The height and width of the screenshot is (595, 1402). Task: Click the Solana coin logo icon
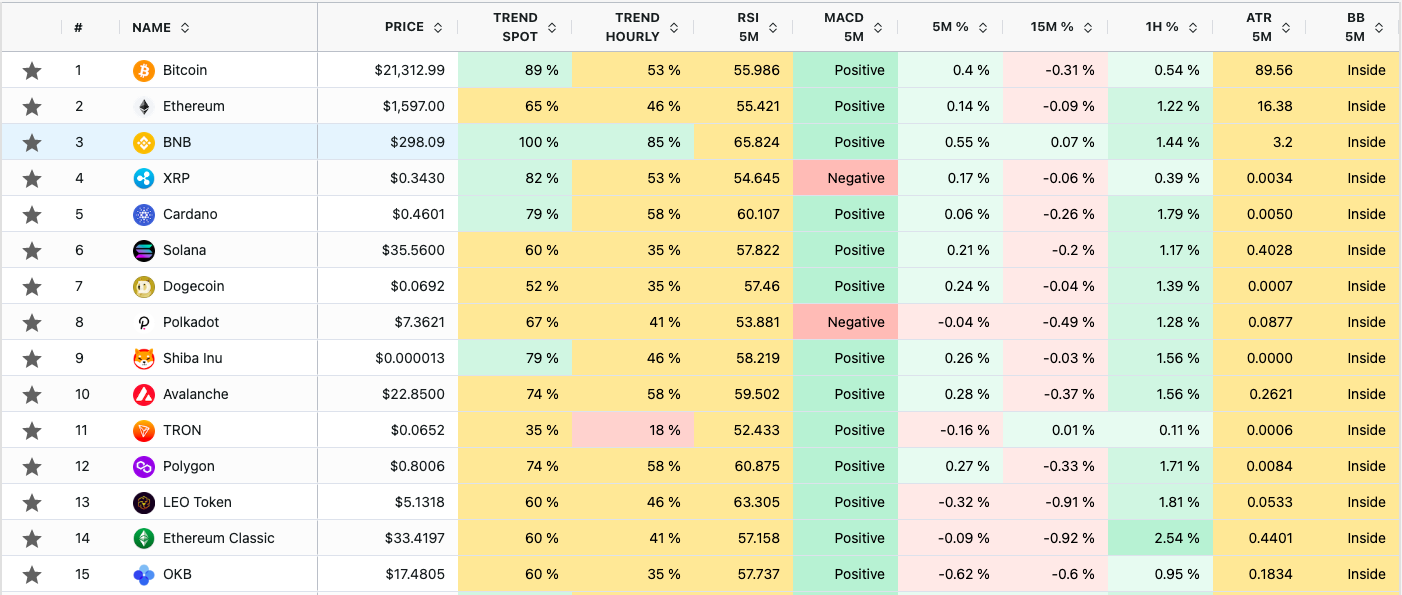[144, 250]
